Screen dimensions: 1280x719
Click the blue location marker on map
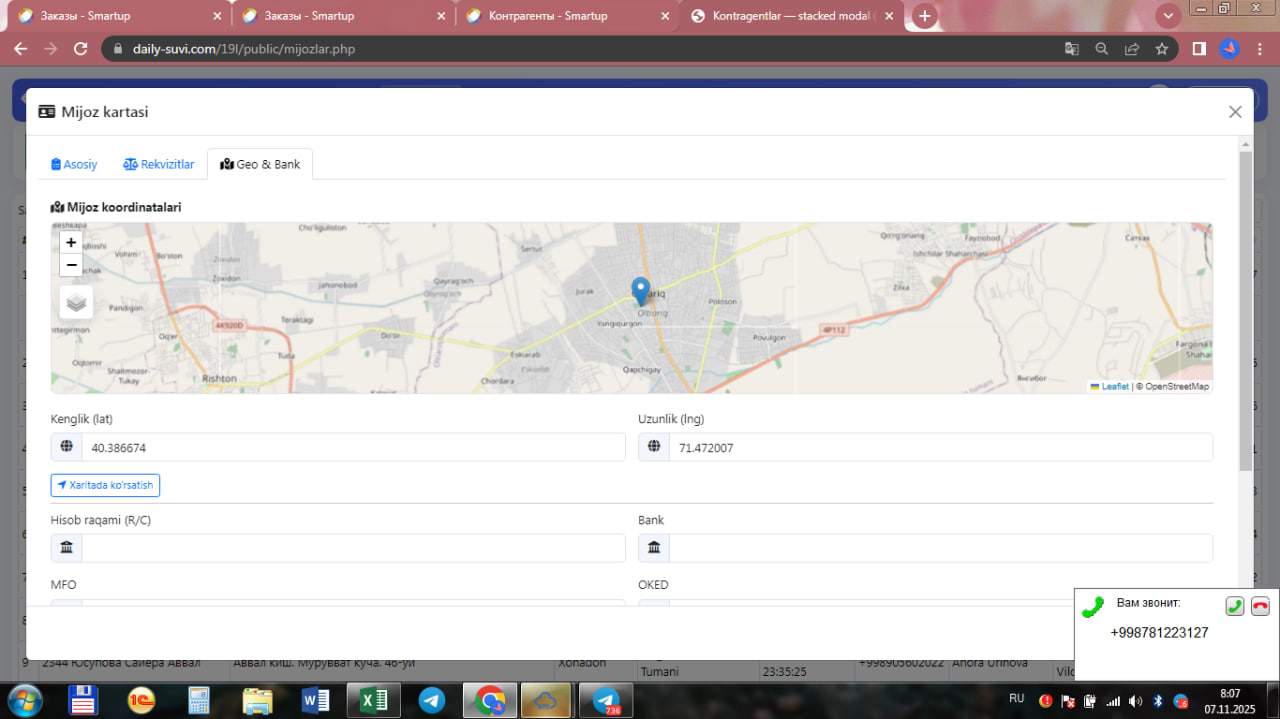click(x=641, y=291)
